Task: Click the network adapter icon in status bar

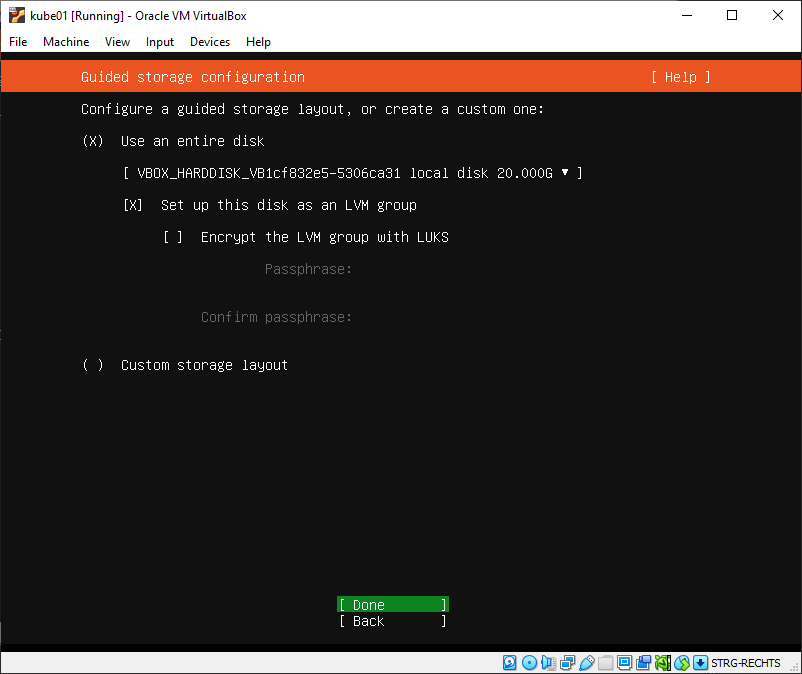Action: 567,663
